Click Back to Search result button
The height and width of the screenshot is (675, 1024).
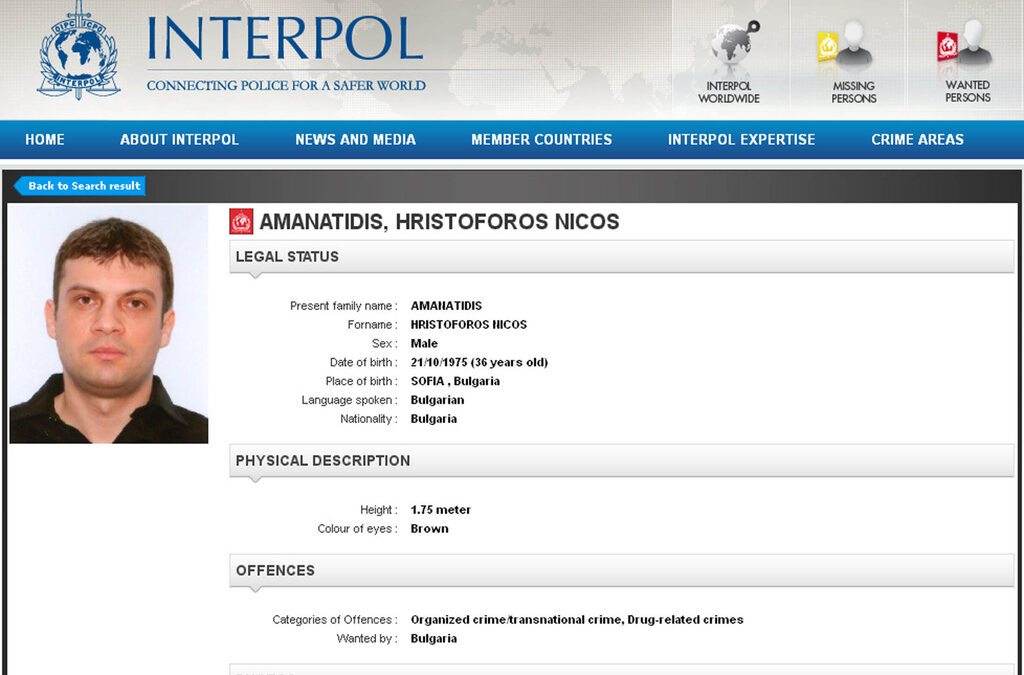80,186
